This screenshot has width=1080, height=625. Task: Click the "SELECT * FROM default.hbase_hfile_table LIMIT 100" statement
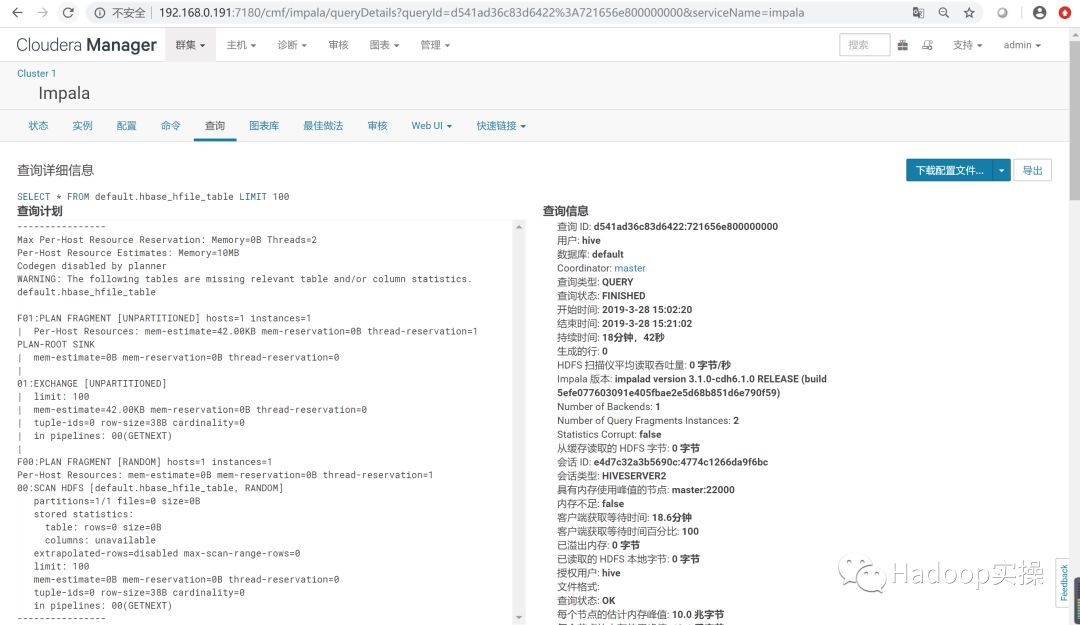[153, 196]
